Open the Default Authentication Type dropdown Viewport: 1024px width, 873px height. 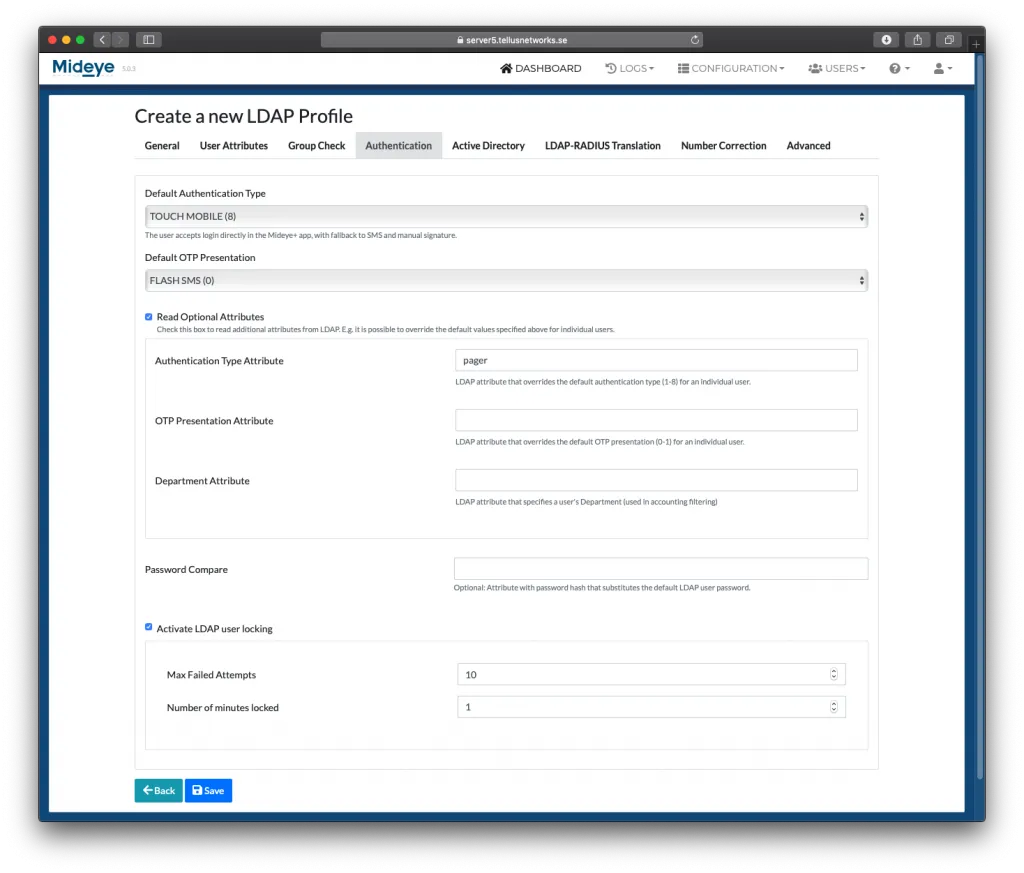tap(506, 216)
